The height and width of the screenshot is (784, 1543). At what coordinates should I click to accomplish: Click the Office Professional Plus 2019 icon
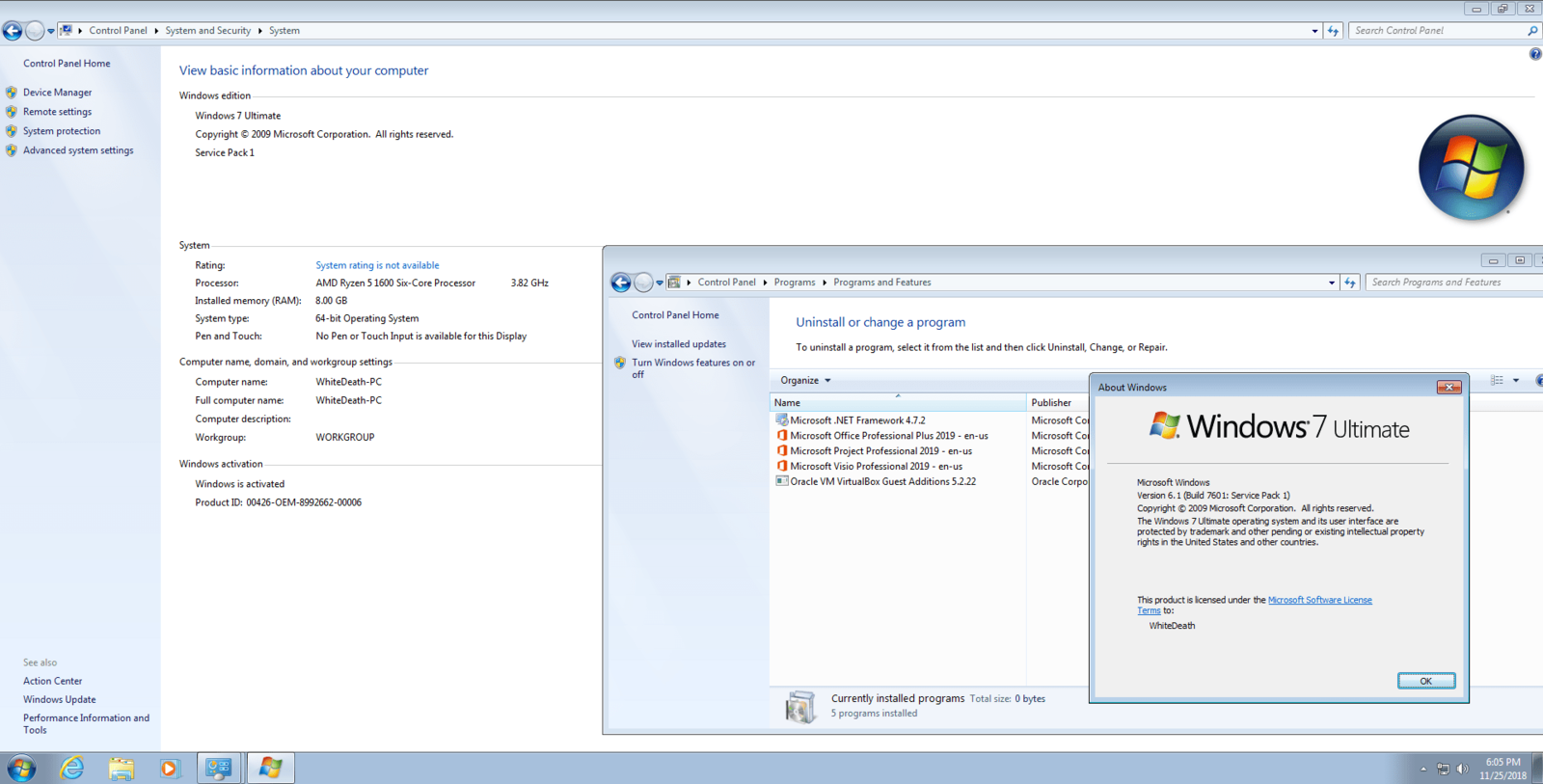tap(782, 436)
